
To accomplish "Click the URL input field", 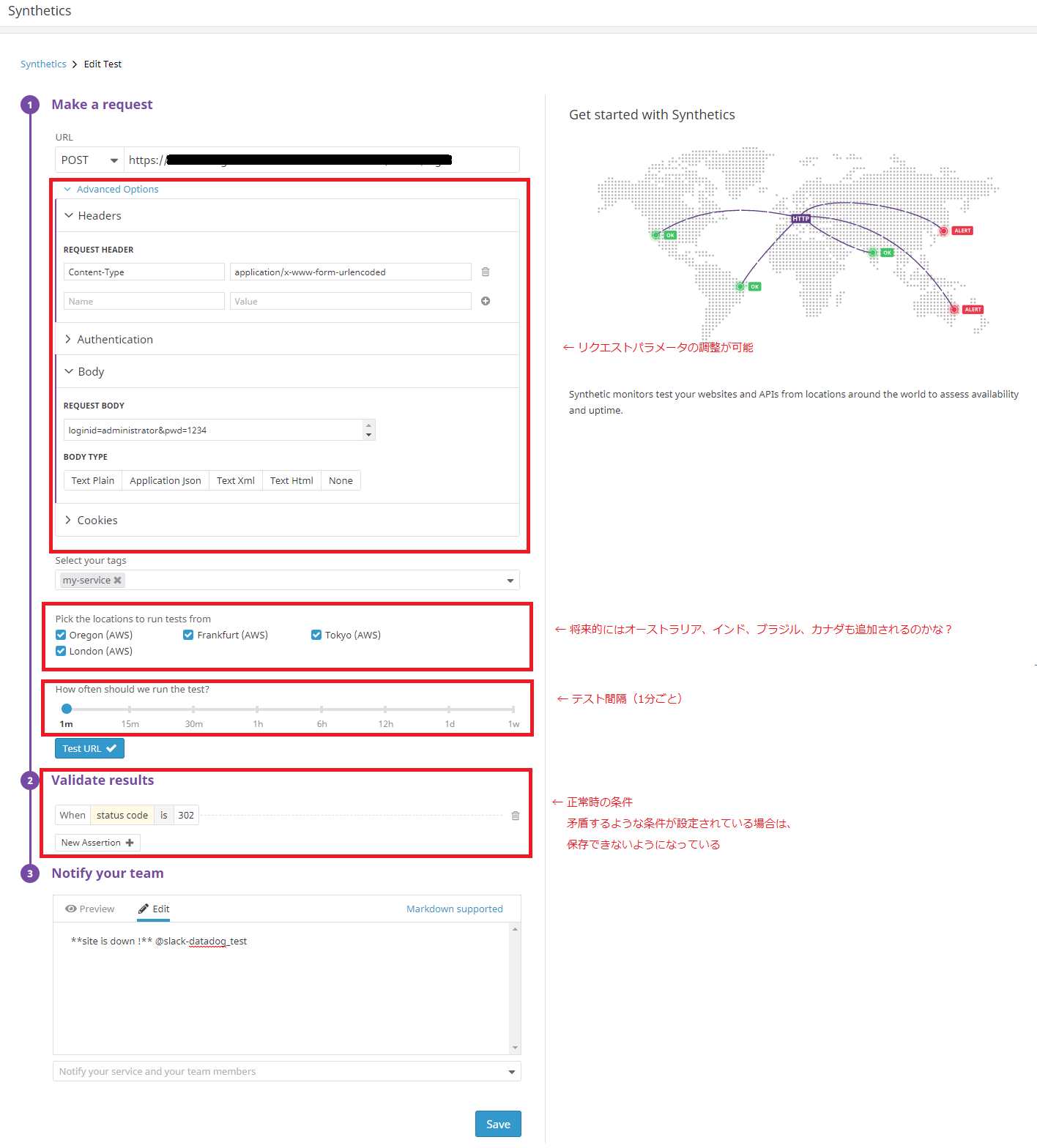I will click(x=321, y=160).
